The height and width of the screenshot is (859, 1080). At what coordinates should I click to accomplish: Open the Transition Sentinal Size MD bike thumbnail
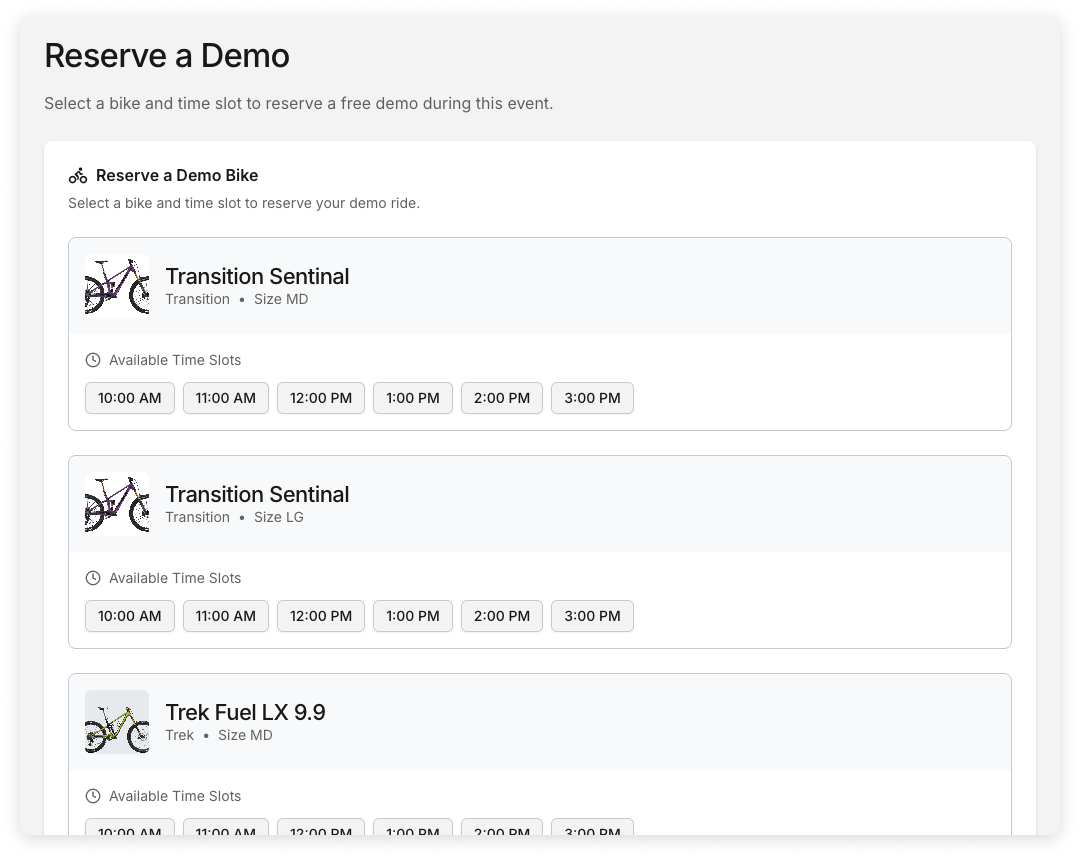pos(117,286)
